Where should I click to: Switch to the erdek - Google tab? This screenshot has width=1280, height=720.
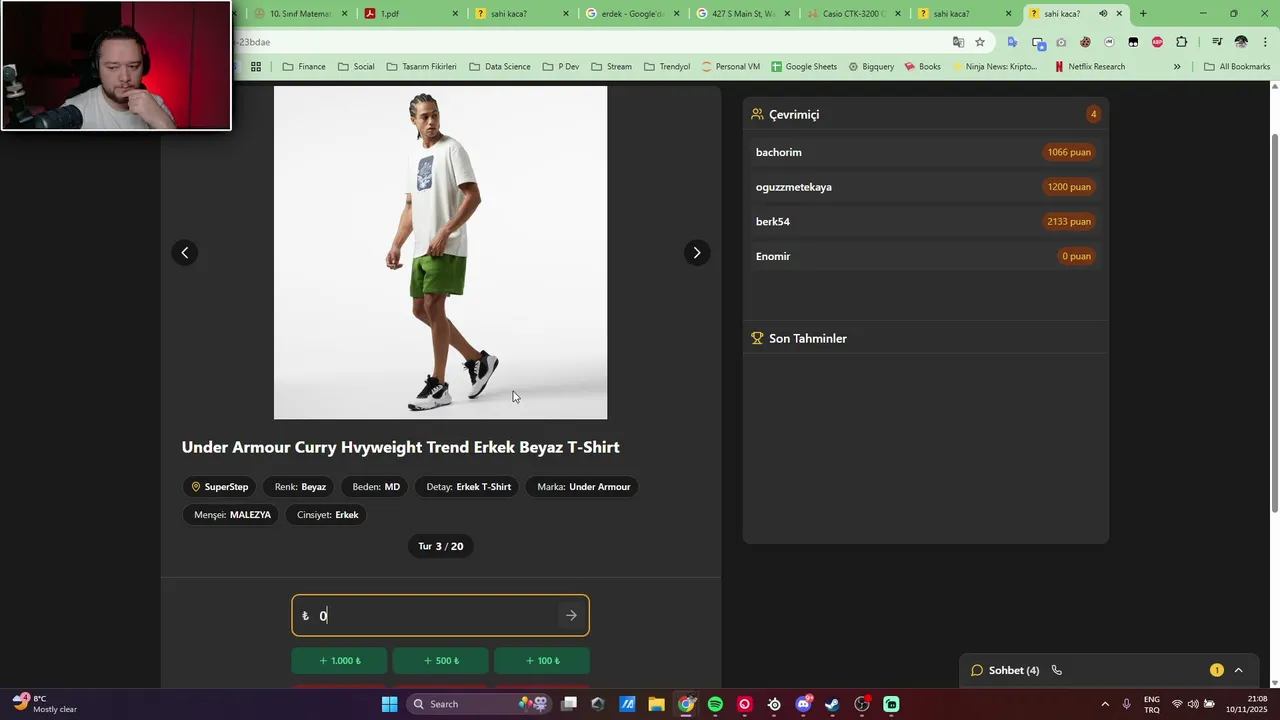coord(630,14)
